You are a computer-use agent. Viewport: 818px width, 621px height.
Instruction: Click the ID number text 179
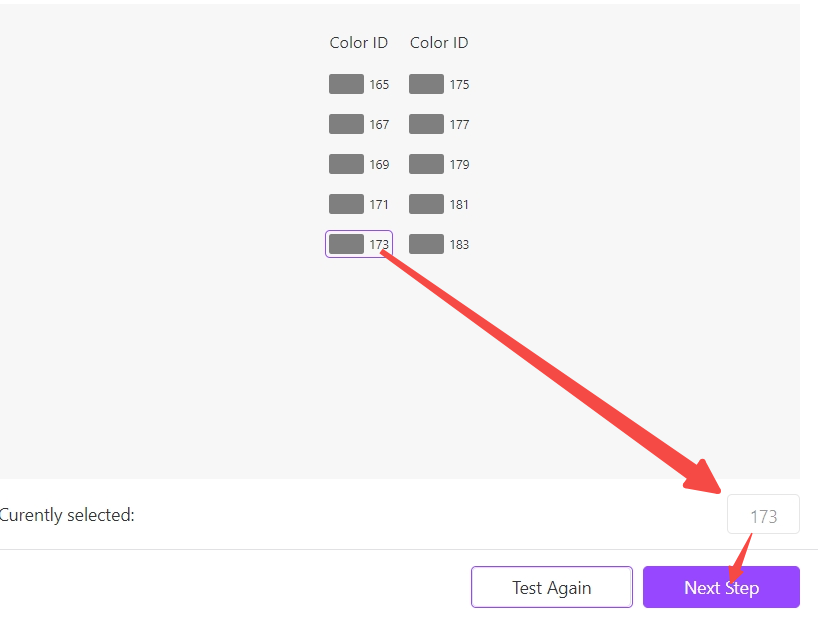tap(459, 165)
